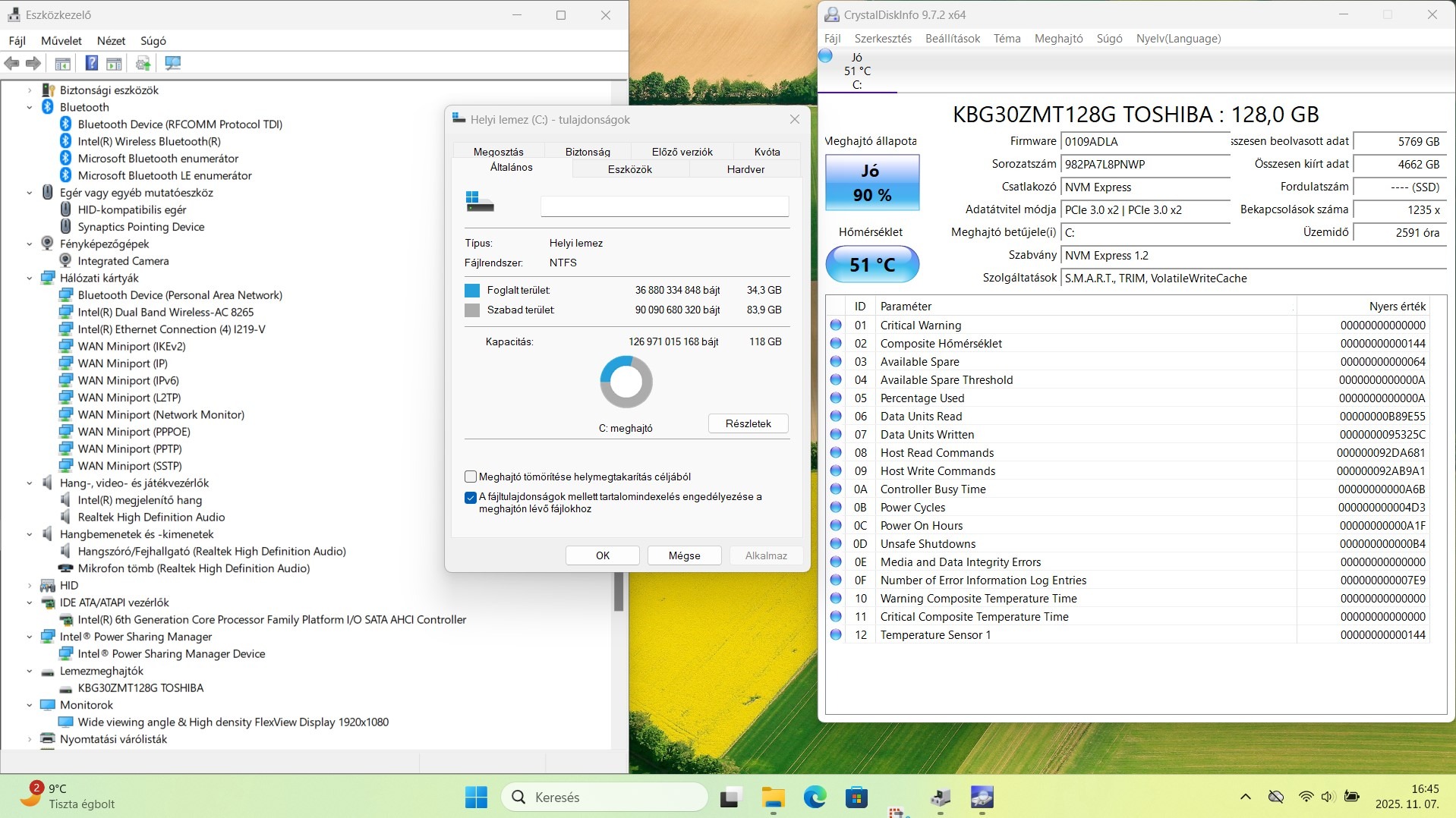Click the Részletek button
Image resolution: width=1456 pixels, height=818 pixels.
(748, 423)
